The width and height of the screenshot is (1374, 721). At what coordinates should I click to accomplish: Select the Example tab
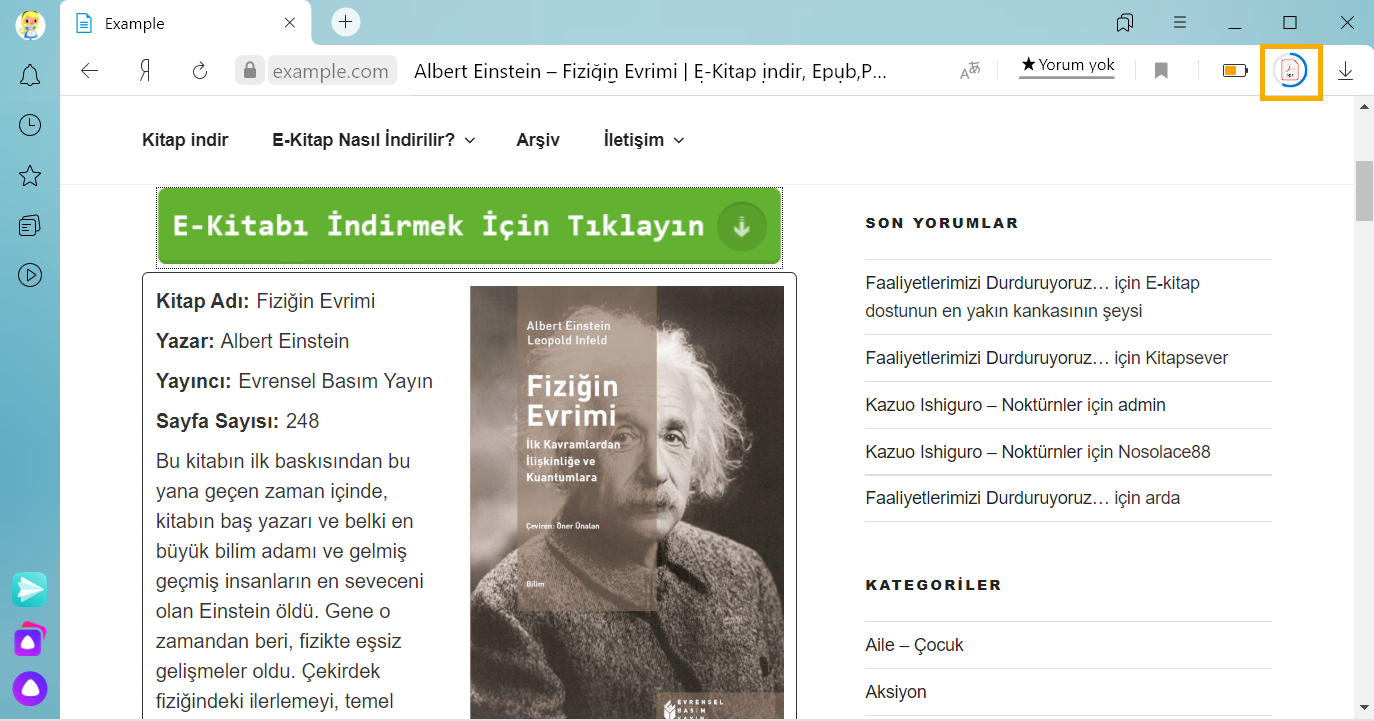point(186,23)
